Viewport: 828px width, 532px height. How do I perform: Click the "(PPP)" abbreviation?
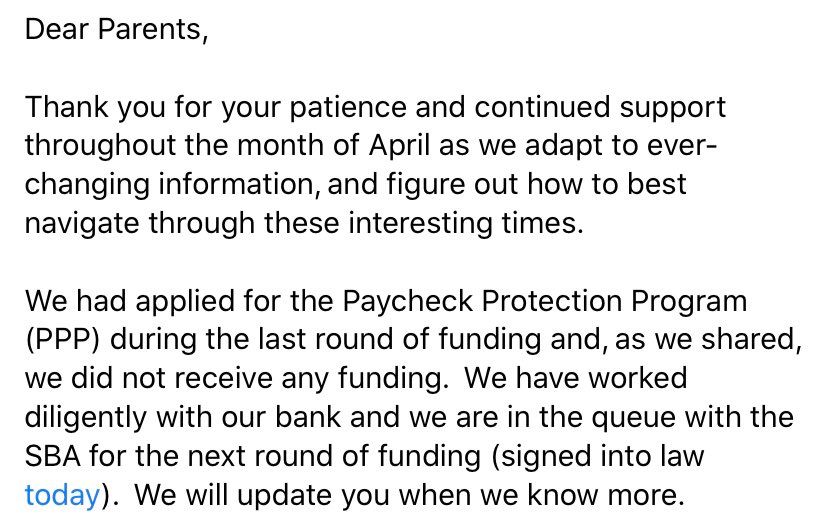(x=63, y=340)
